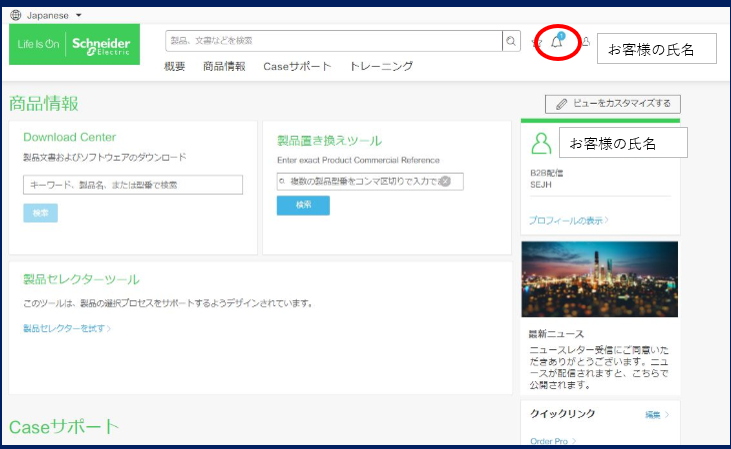
Task: Click the 編集 link in クイックリンク
Action: click(657, 414)
